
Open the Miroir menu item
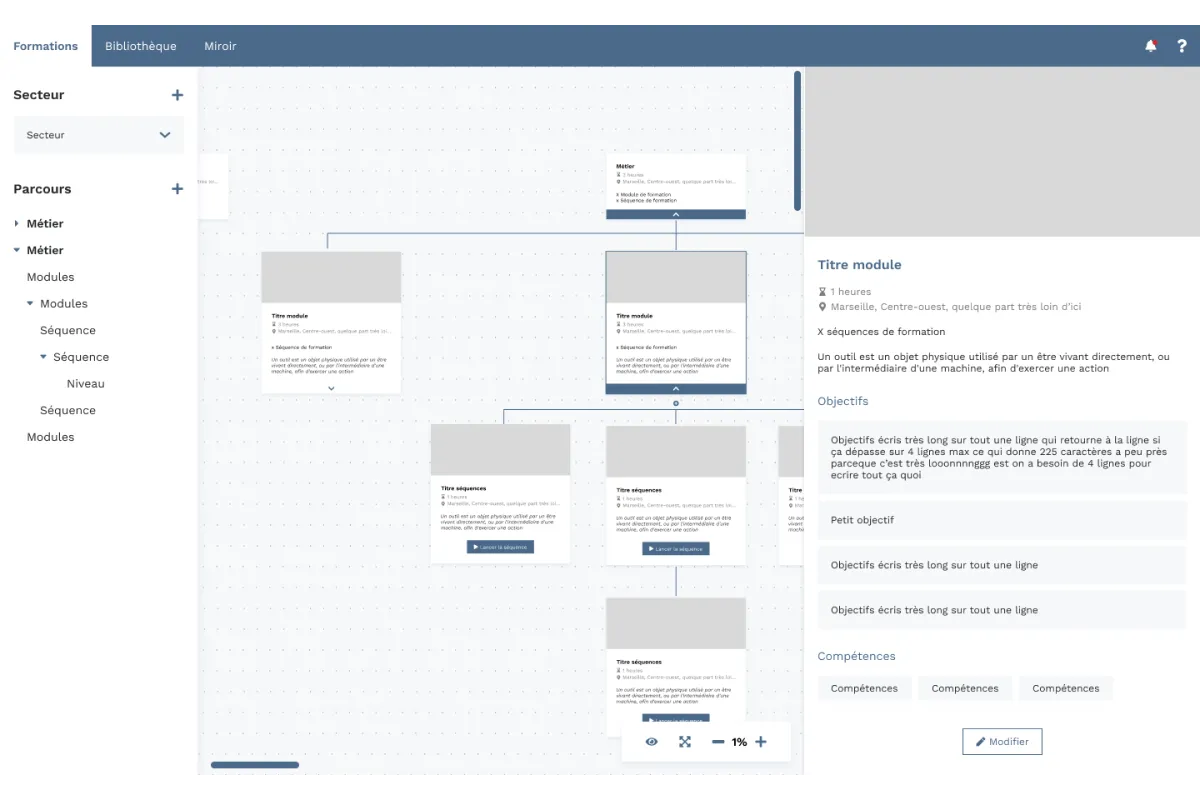(220, 45)
